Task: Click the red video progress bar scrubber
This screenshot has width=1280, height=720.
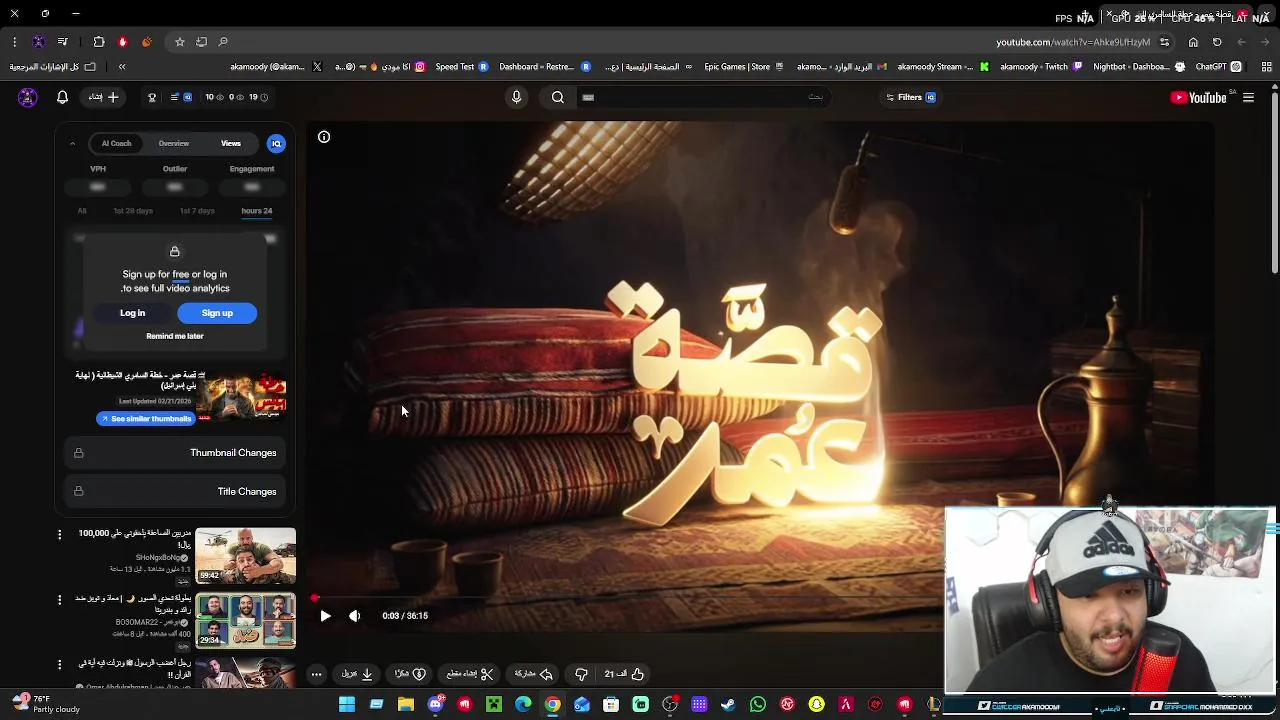Action: (x=314, y=598)
